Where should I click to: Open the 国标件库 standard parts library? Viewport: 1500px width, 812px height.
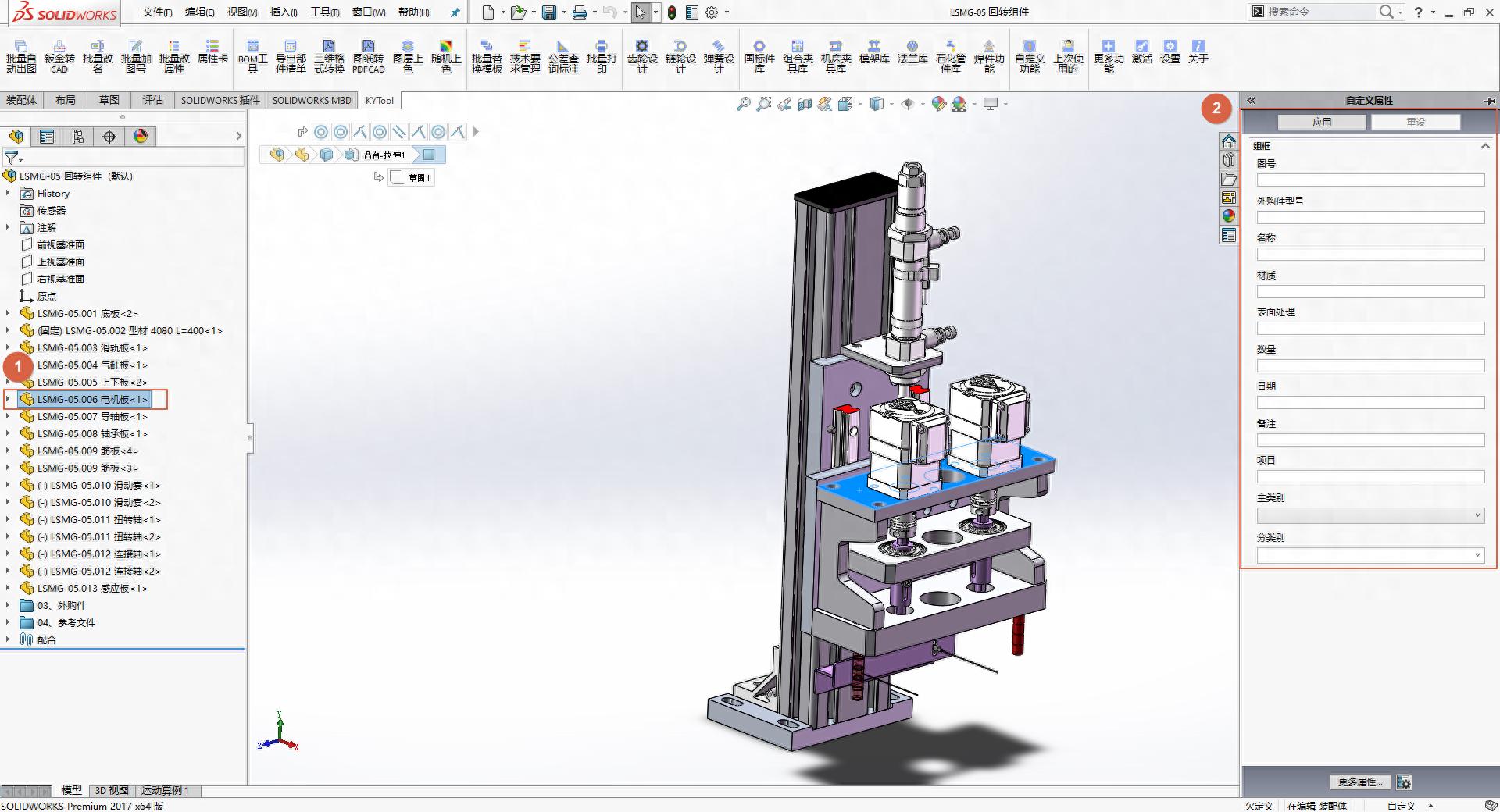(x=759, y=57)
